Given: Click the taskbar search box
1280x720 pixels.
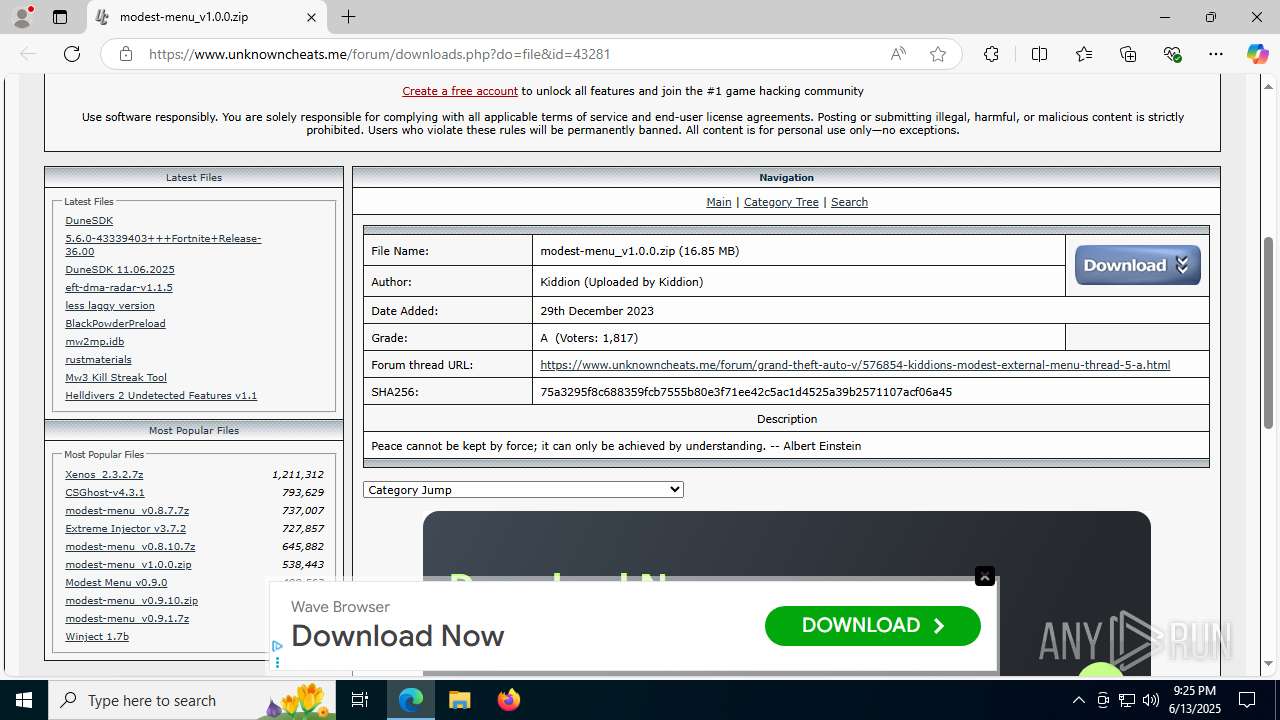Looking at the screenshot, I should 193,700.
